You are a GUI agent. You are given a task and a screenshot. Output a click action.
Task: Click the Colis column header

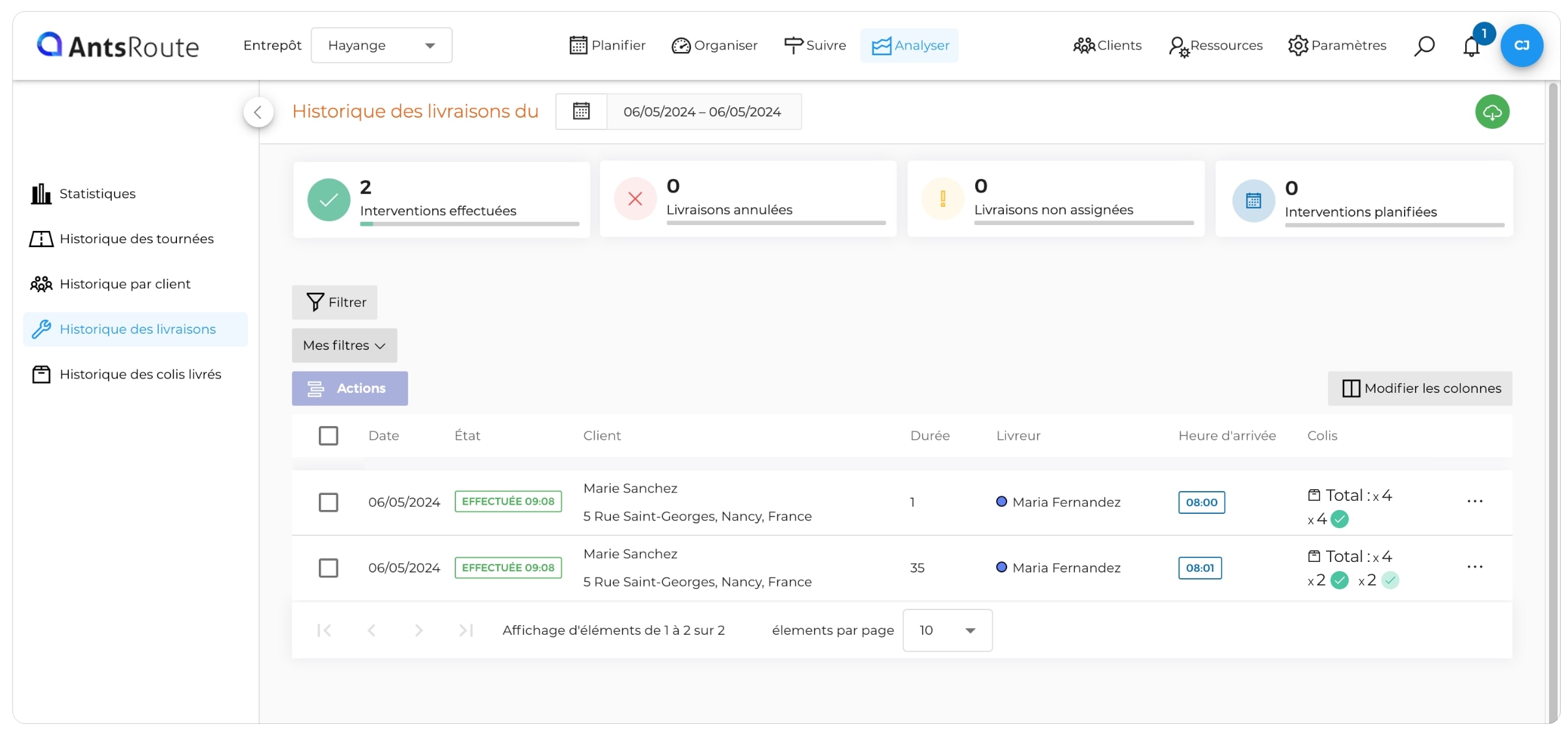tap(1322, 436)
